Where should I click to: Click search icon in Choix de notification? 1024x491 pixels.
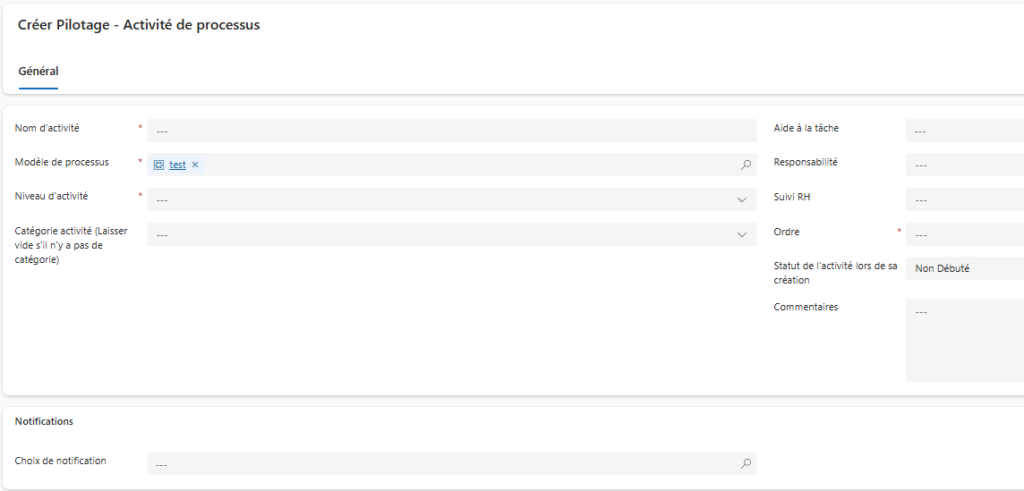click(746, 464)
